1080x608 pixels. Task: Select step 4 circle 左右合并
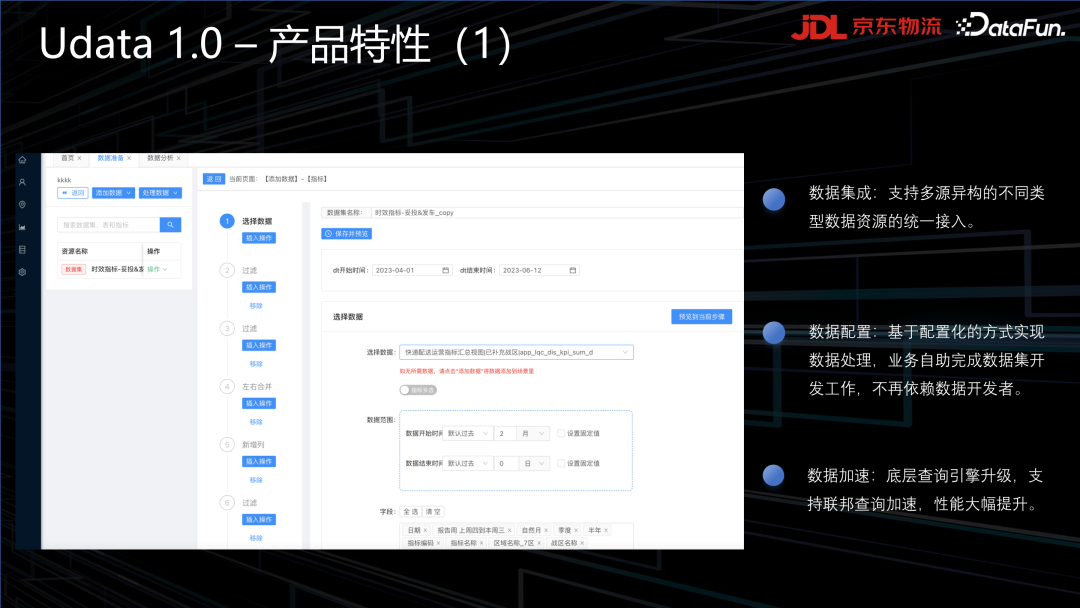tap(227, 386)
